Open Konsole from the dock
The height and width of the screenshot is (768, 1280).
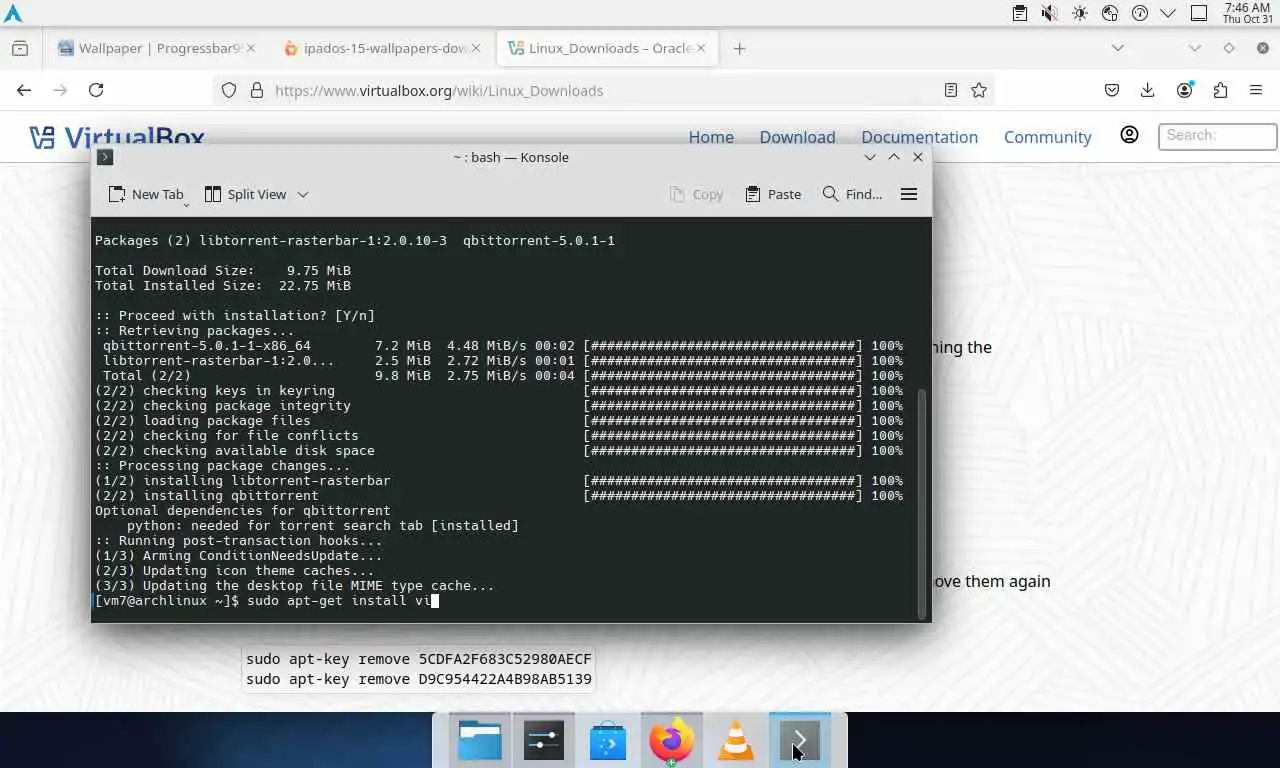coord(800,741)
